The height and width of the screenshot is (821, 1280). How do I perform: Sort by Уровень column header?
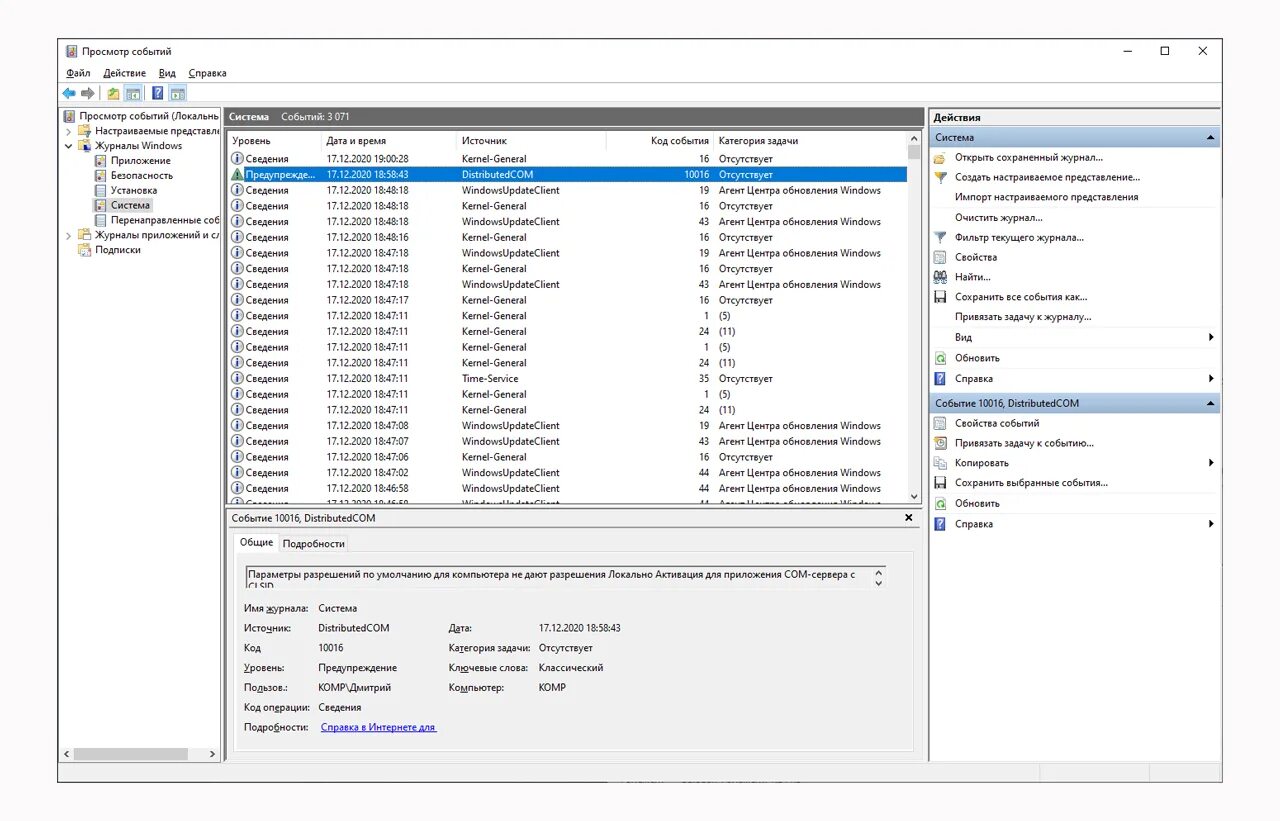pos(273,141)
